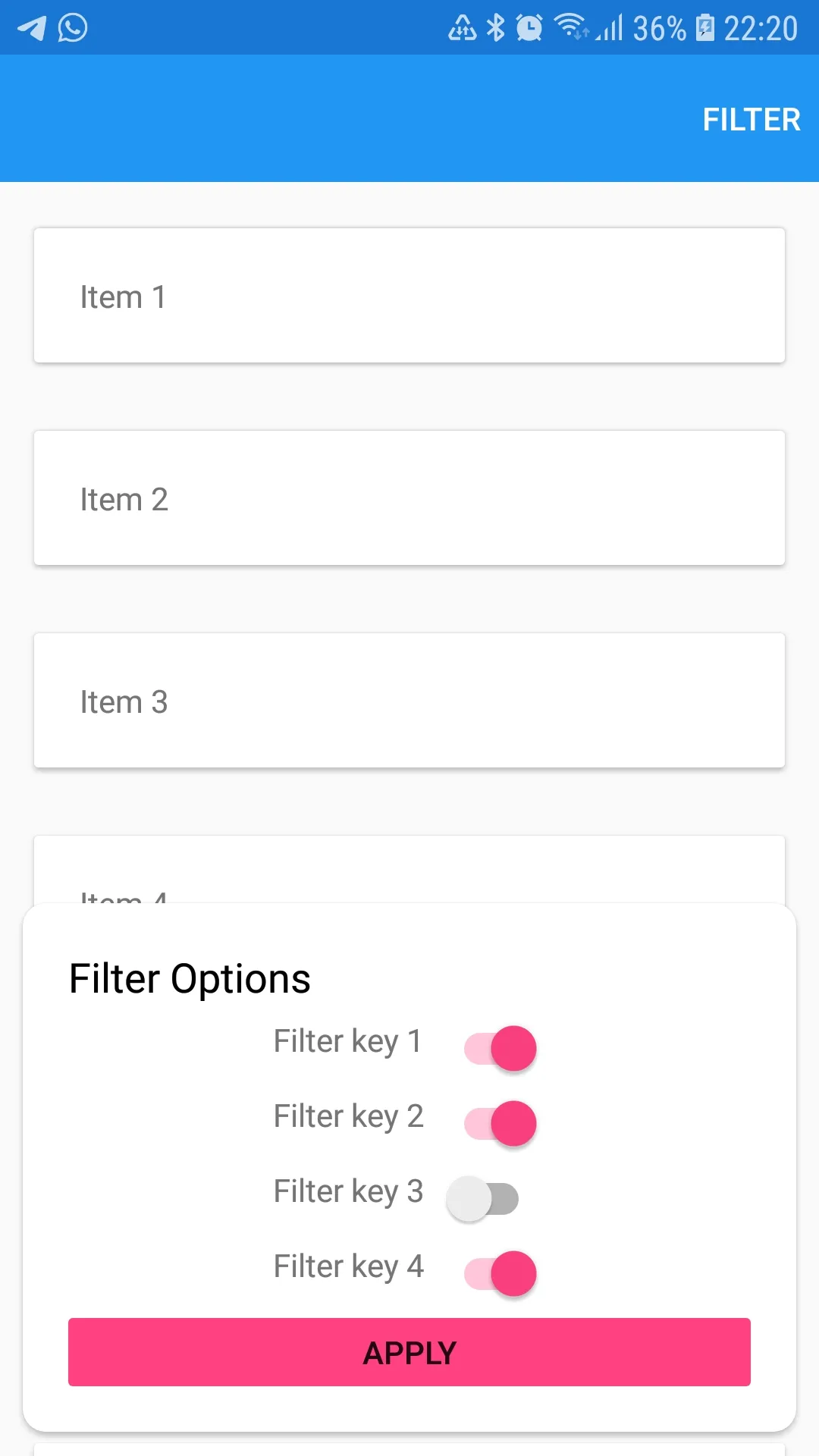Tap the Telegram notification icon
819x1456 pixels.
point(32,28)
